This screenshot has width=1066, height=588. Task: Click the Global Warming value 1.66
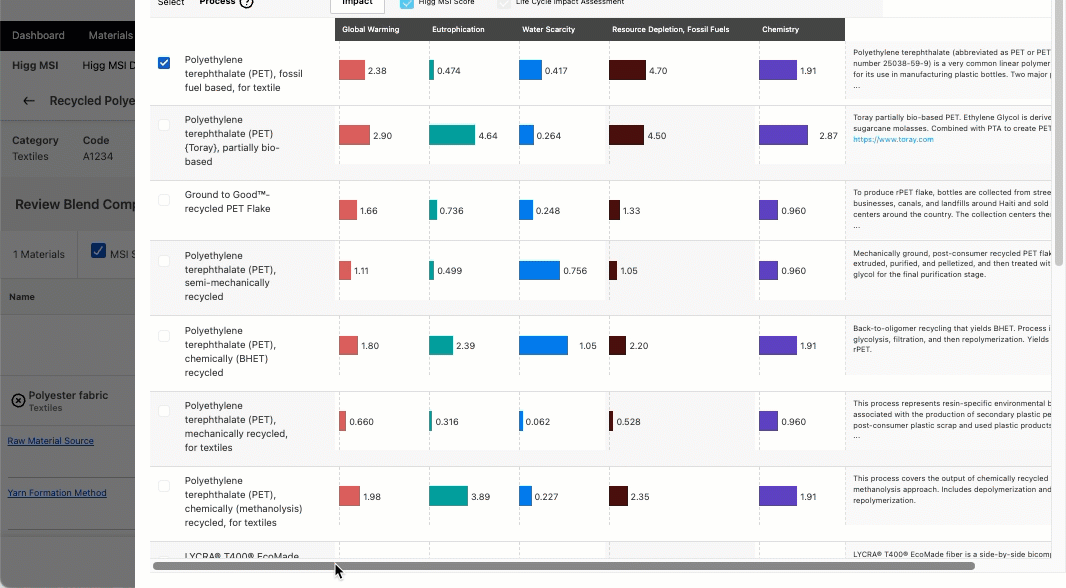368,211
